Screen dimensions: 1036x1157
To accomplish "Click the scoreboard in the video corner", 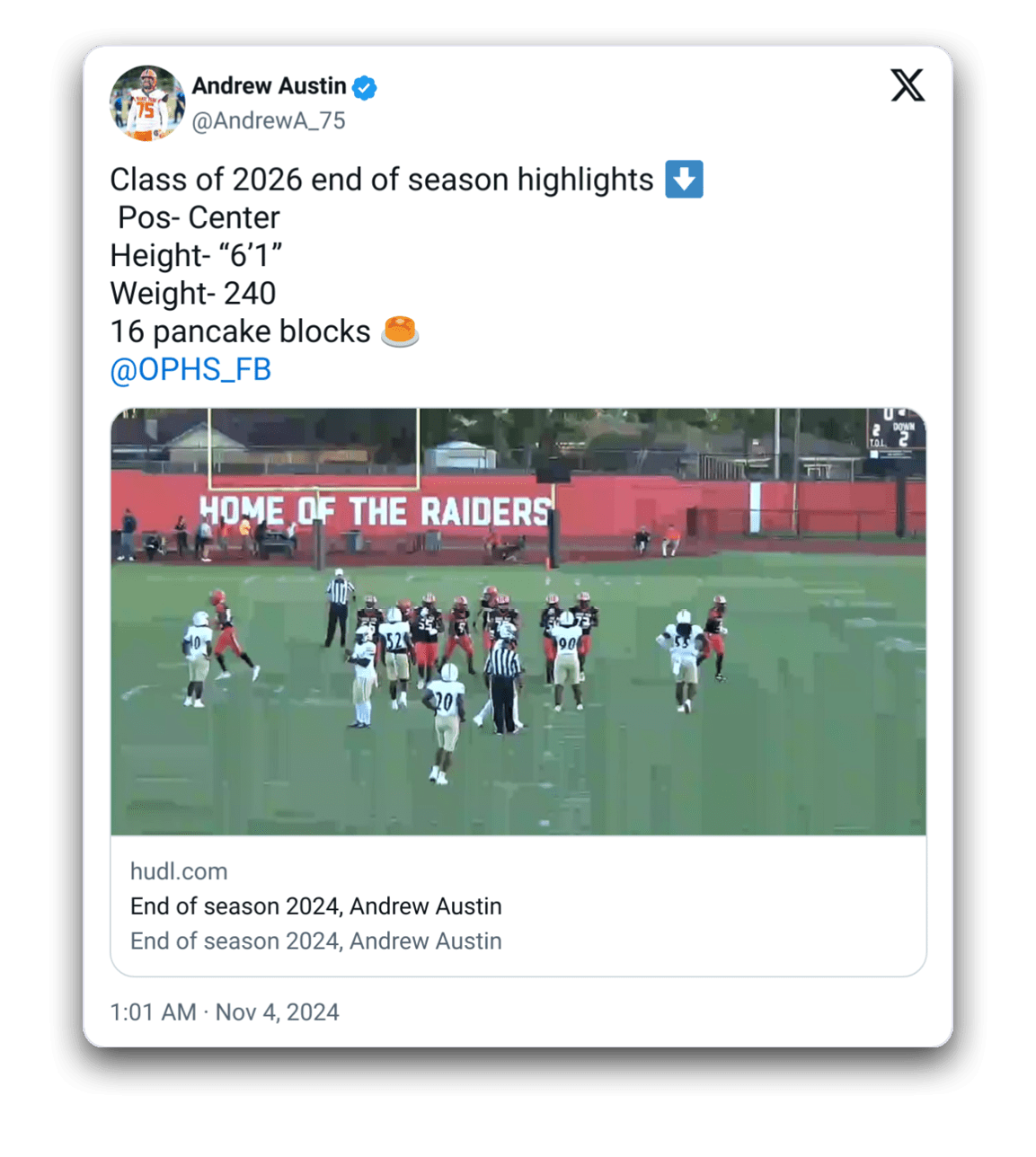I will click(x=895, y=432).
